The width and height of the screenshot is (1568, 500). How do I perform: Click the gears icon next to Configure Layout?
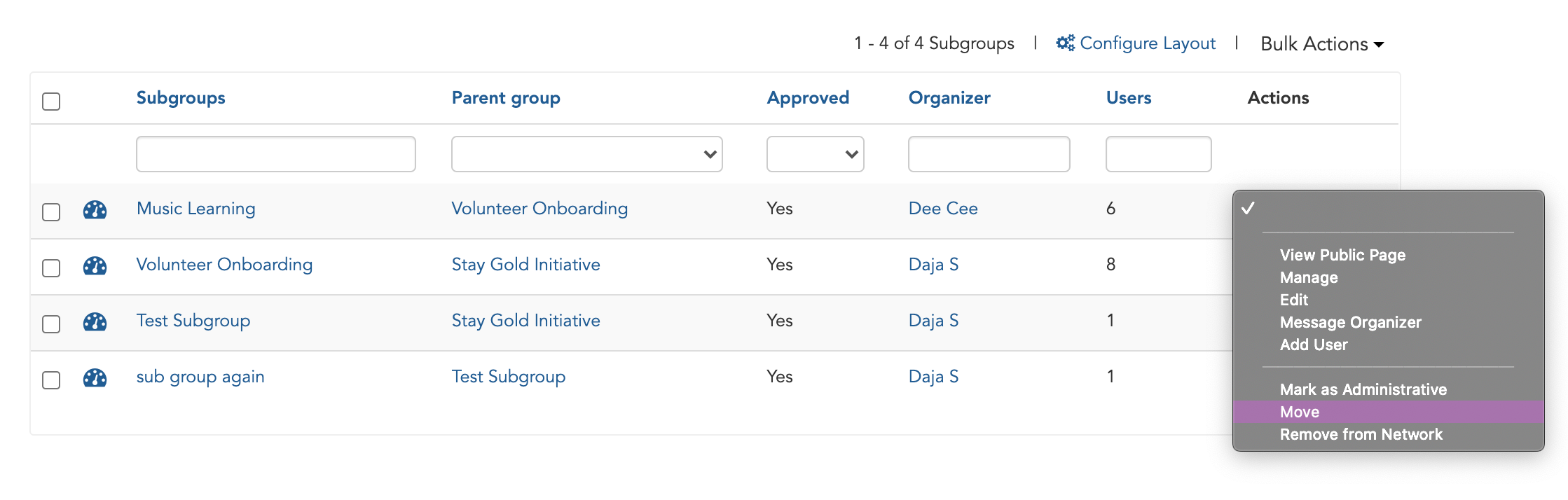[1064, 42]
